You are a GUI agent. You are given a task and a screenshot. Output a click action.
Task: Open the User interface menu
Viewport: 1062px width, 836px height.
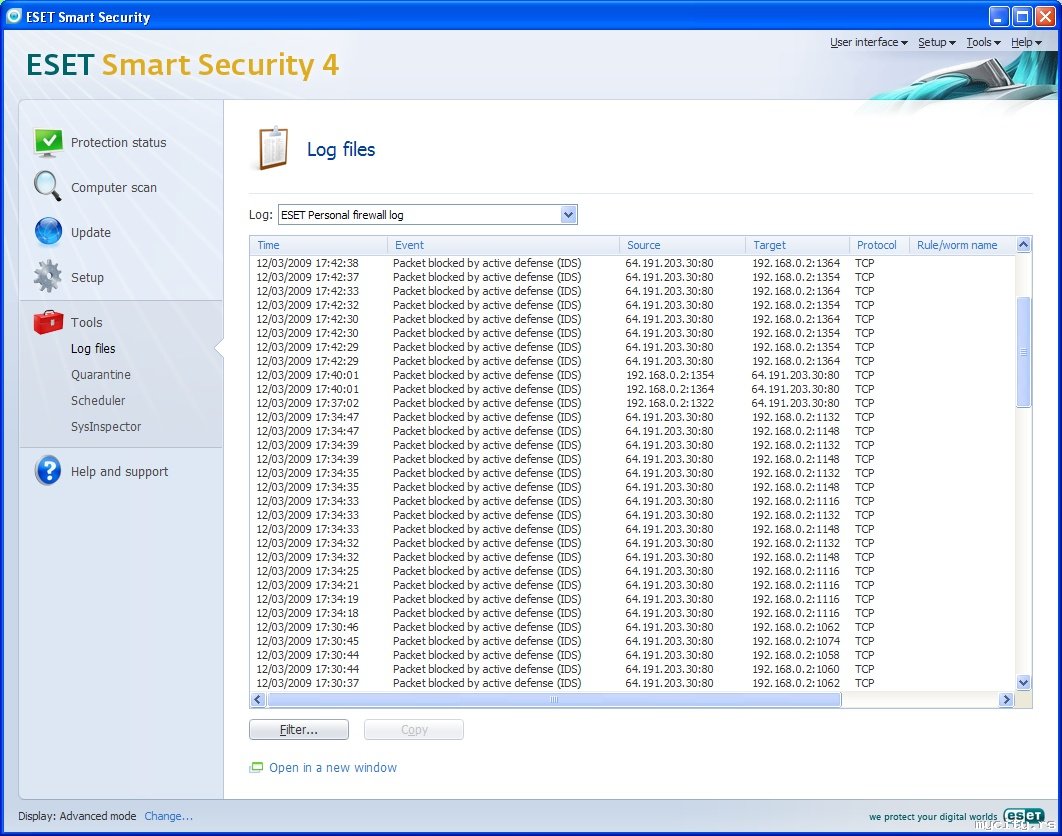point(868,42)
